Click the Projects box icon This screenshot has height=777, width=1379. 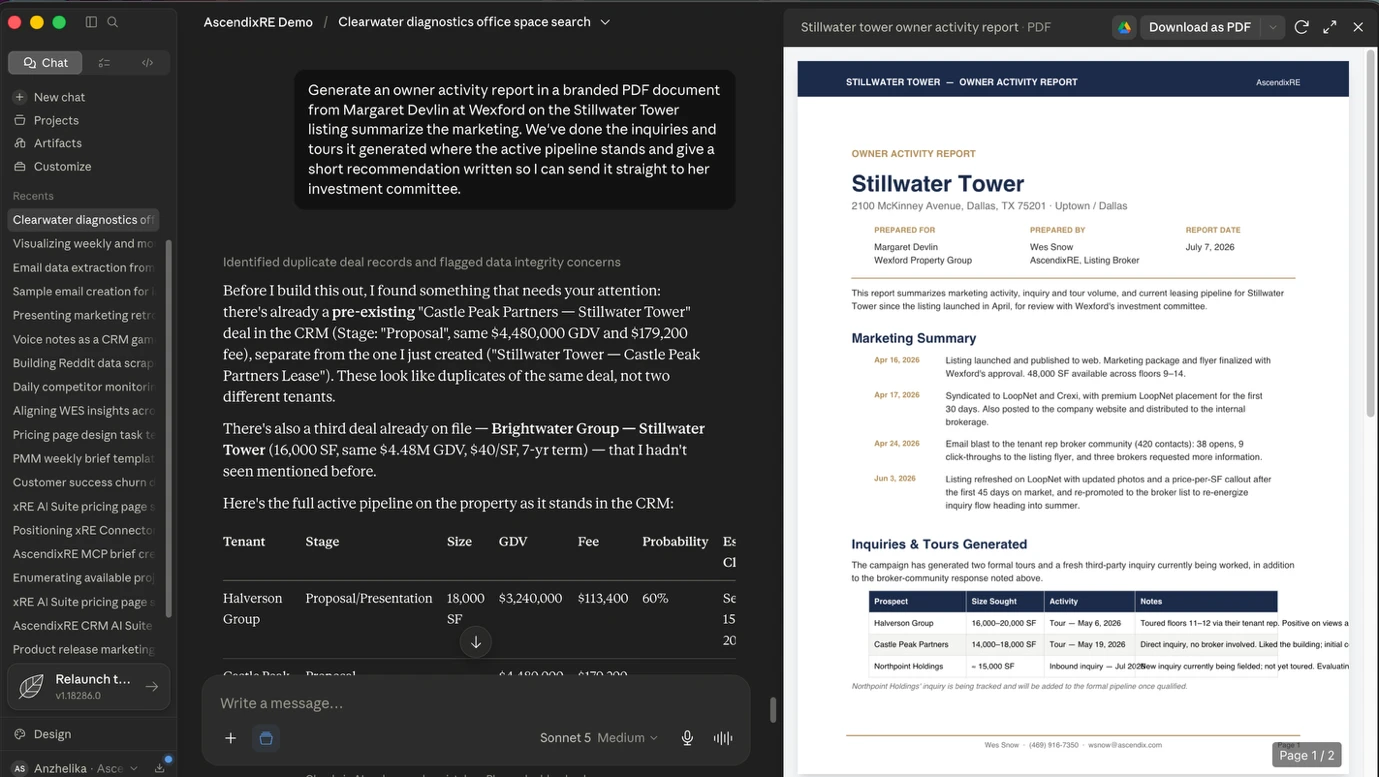19,120
